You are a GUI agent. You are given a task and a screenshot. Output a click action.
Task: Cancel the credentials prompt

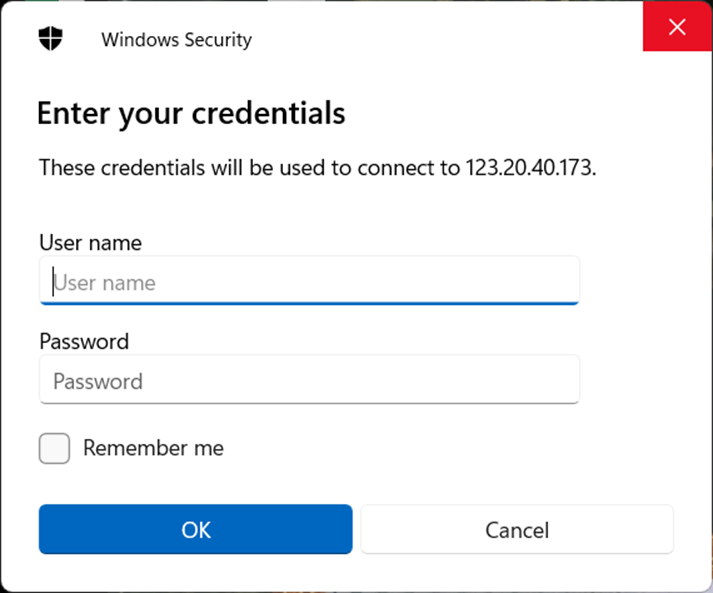click(517, 529)
